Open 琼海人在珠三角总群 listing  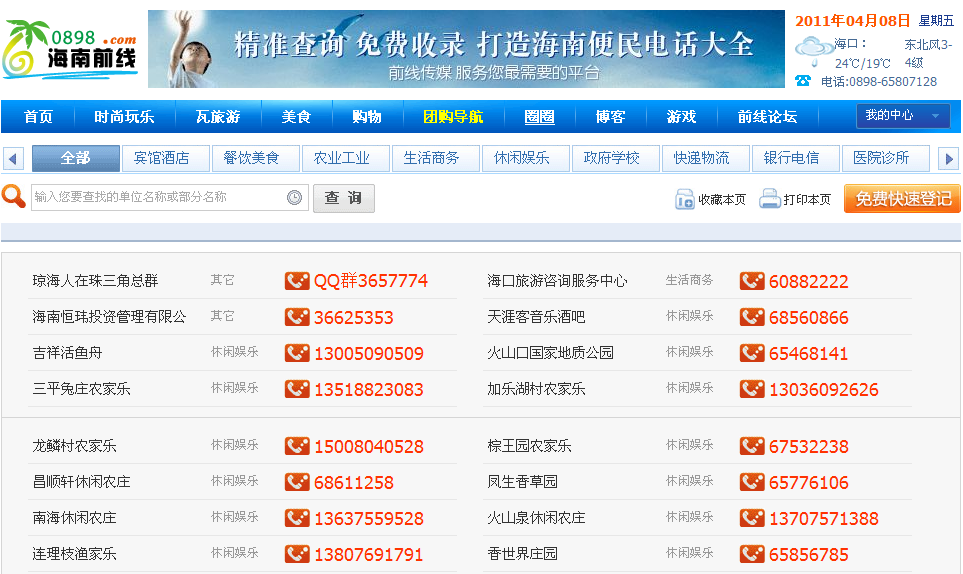click(95, 281)
